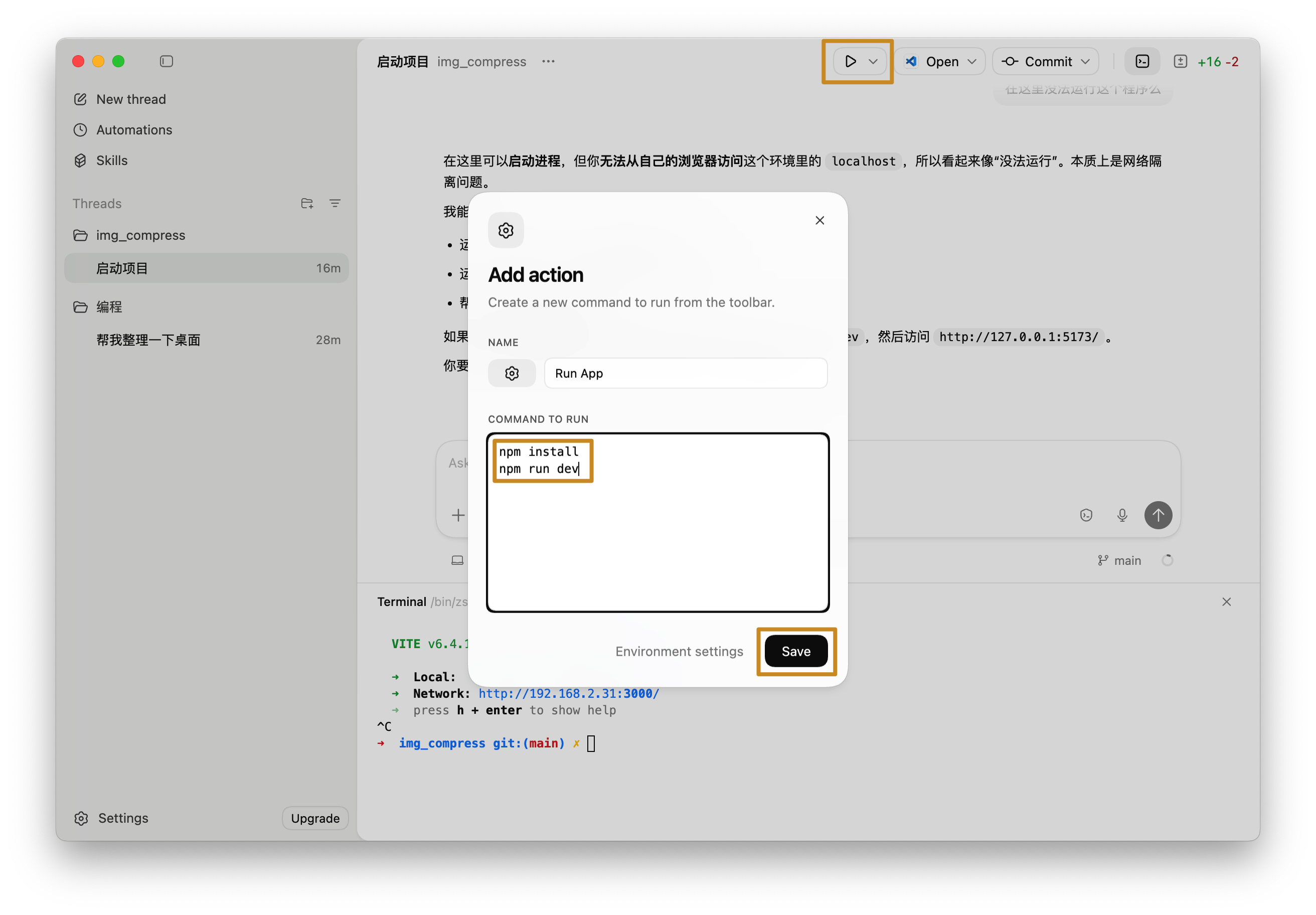Click the microphone dictation icon
Image resolution: width=1316 pixels, height=915 pixels.
click(x=1122, y=515)
